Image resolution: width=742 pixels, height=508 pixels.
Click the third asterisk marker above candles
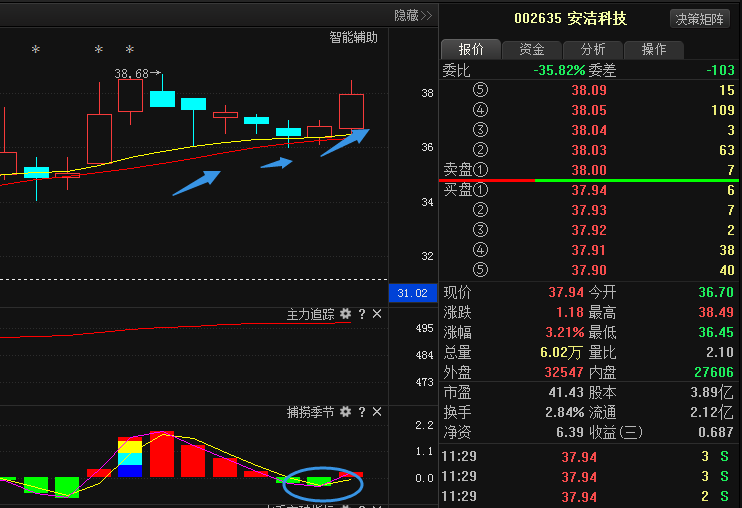pyautogui.click(x=129, y=50)
